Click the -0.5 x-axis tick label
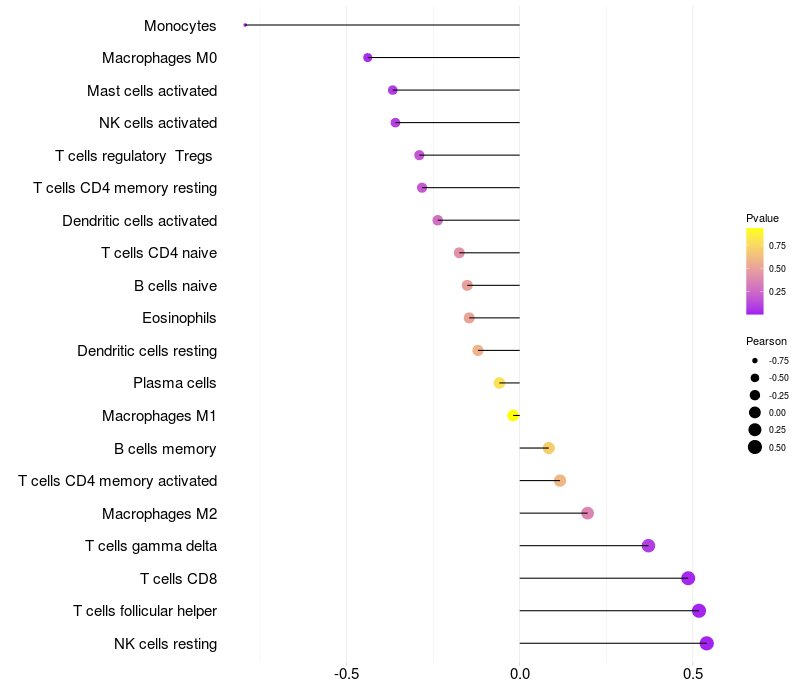This screenshot has height=700, width=800. point(346,674)
